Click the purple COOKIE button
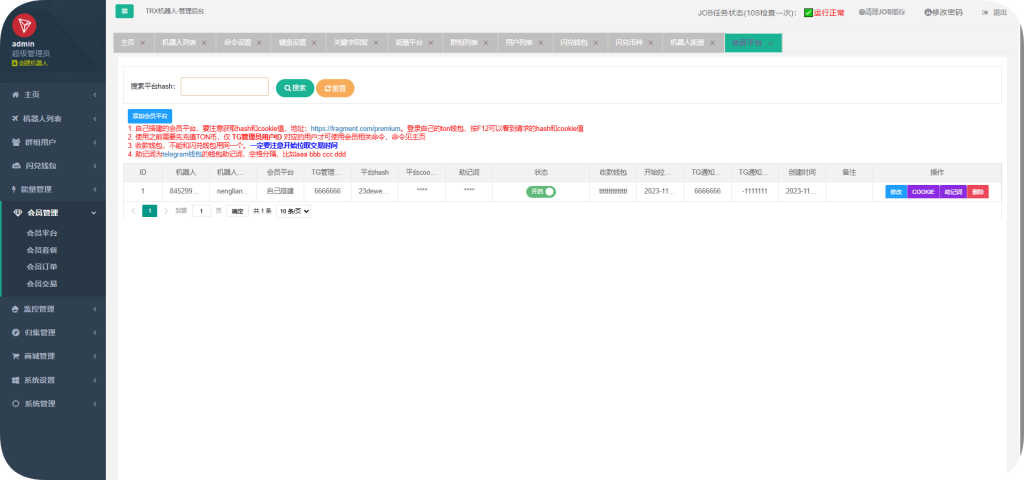 [x=923, y=192]
